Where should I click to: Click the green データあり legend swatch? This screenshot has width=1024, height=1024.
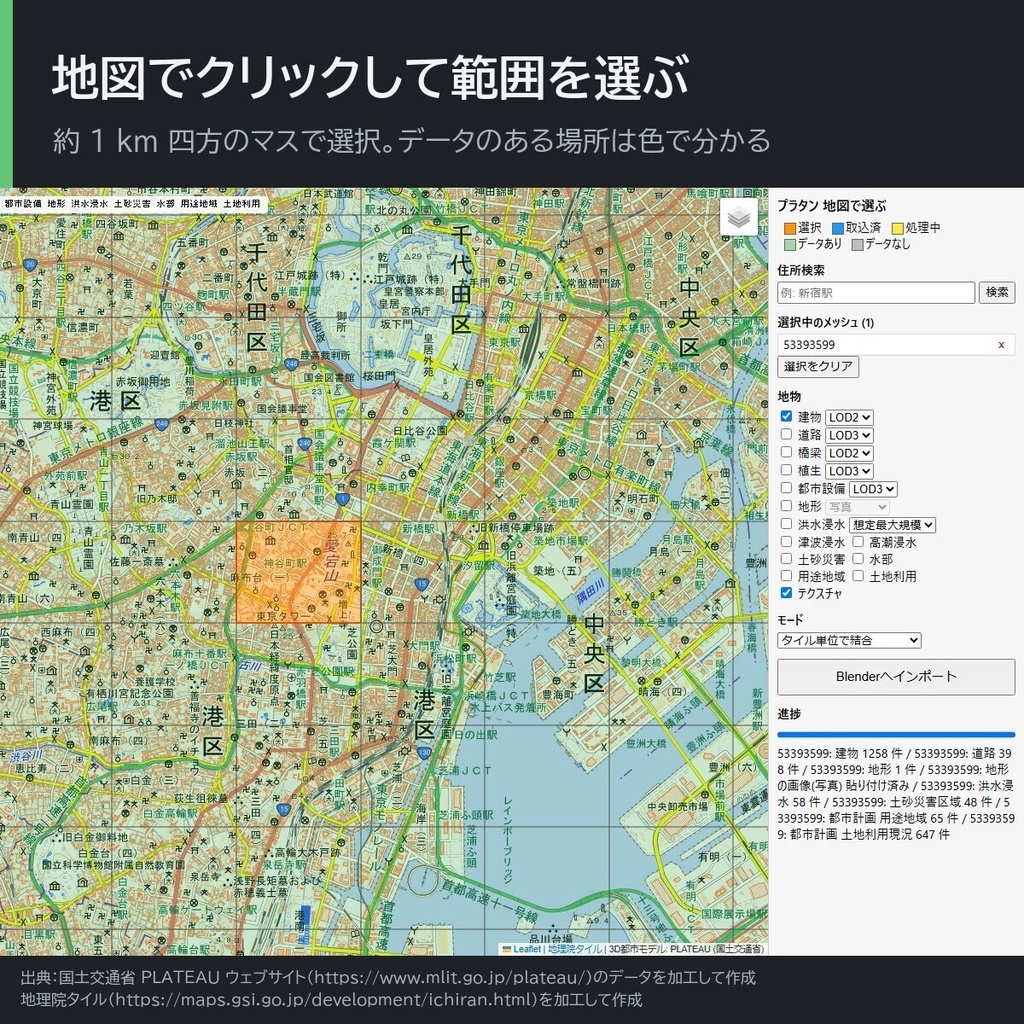point(790,244)
